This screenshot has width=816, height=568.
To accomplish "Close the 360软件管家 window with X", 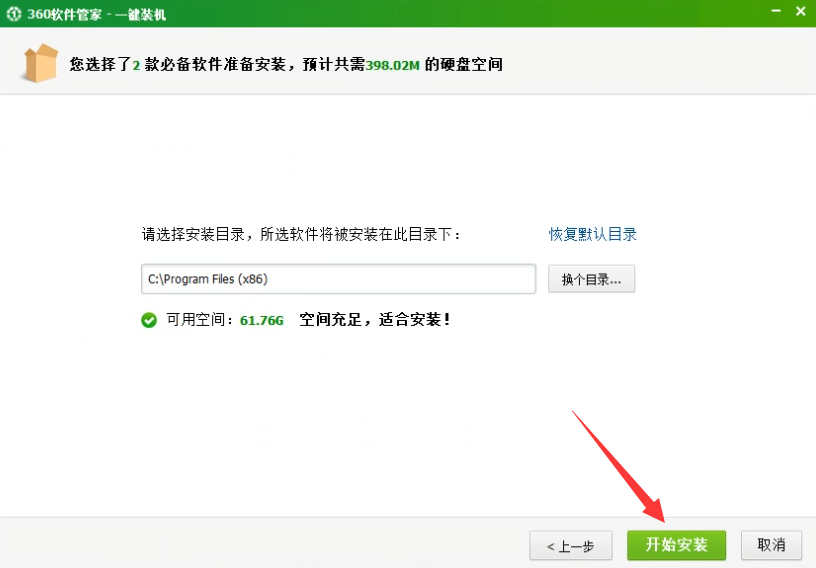I will point(801,12).
